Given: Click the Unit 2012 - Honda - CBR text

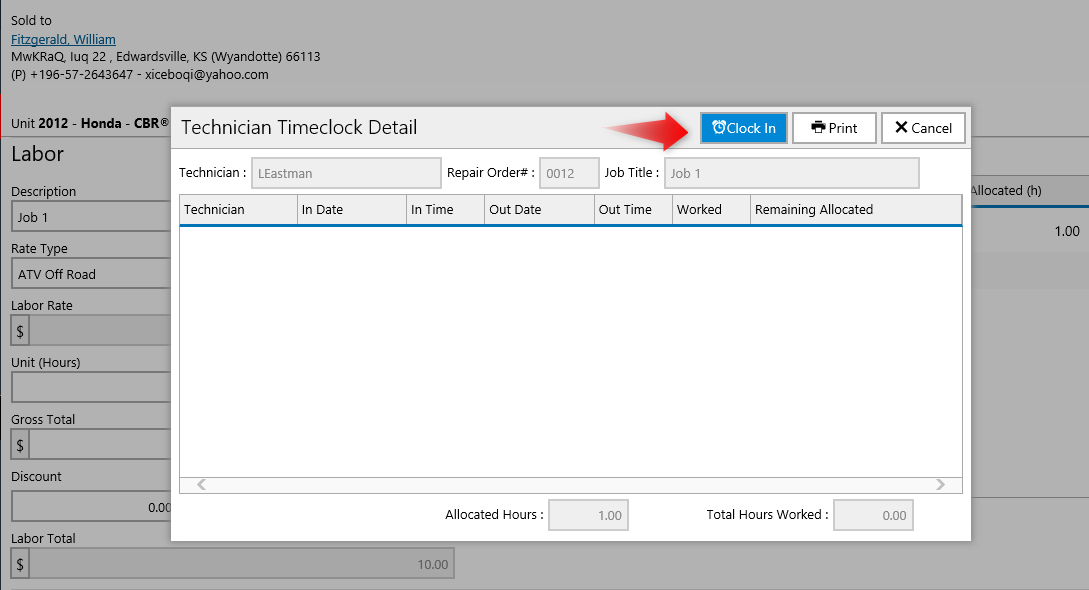Looking at the screenshot, I should [90, 124].
